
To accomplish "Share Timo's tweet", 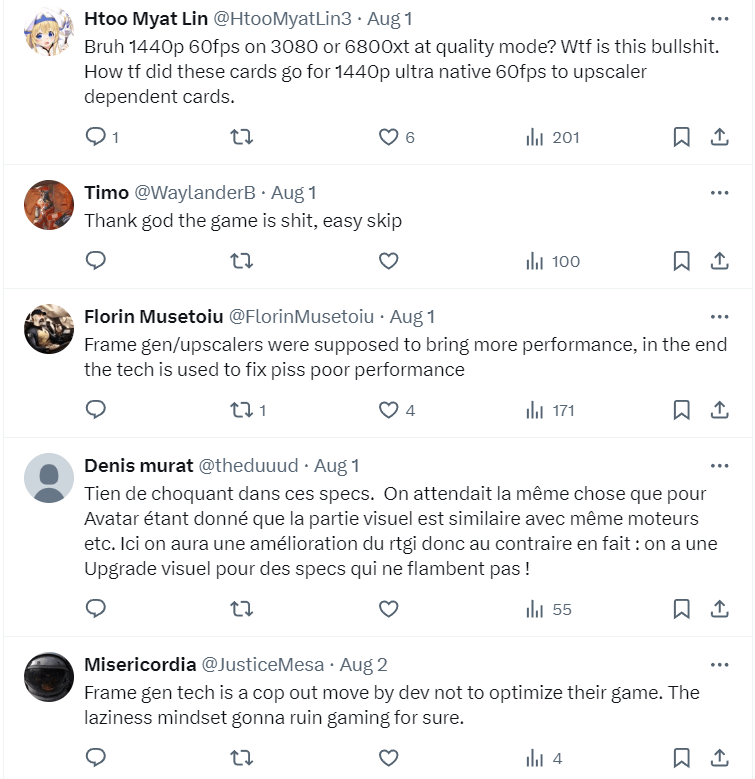I will point(719,261).
